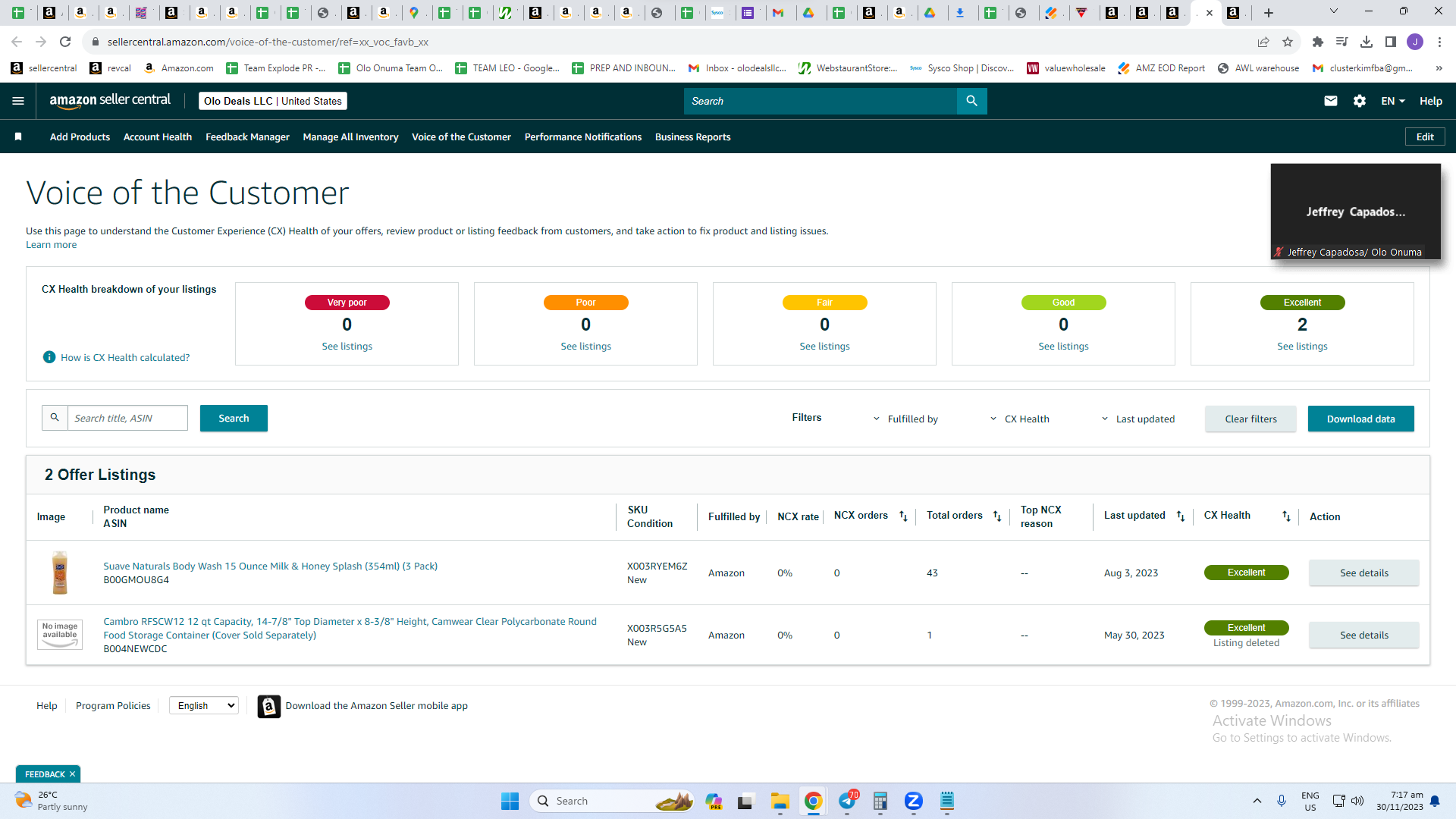The width and height of the screenshot is (1456, 819).
Task: Open the Calculator from the taskbar
Action: point(880,801)
